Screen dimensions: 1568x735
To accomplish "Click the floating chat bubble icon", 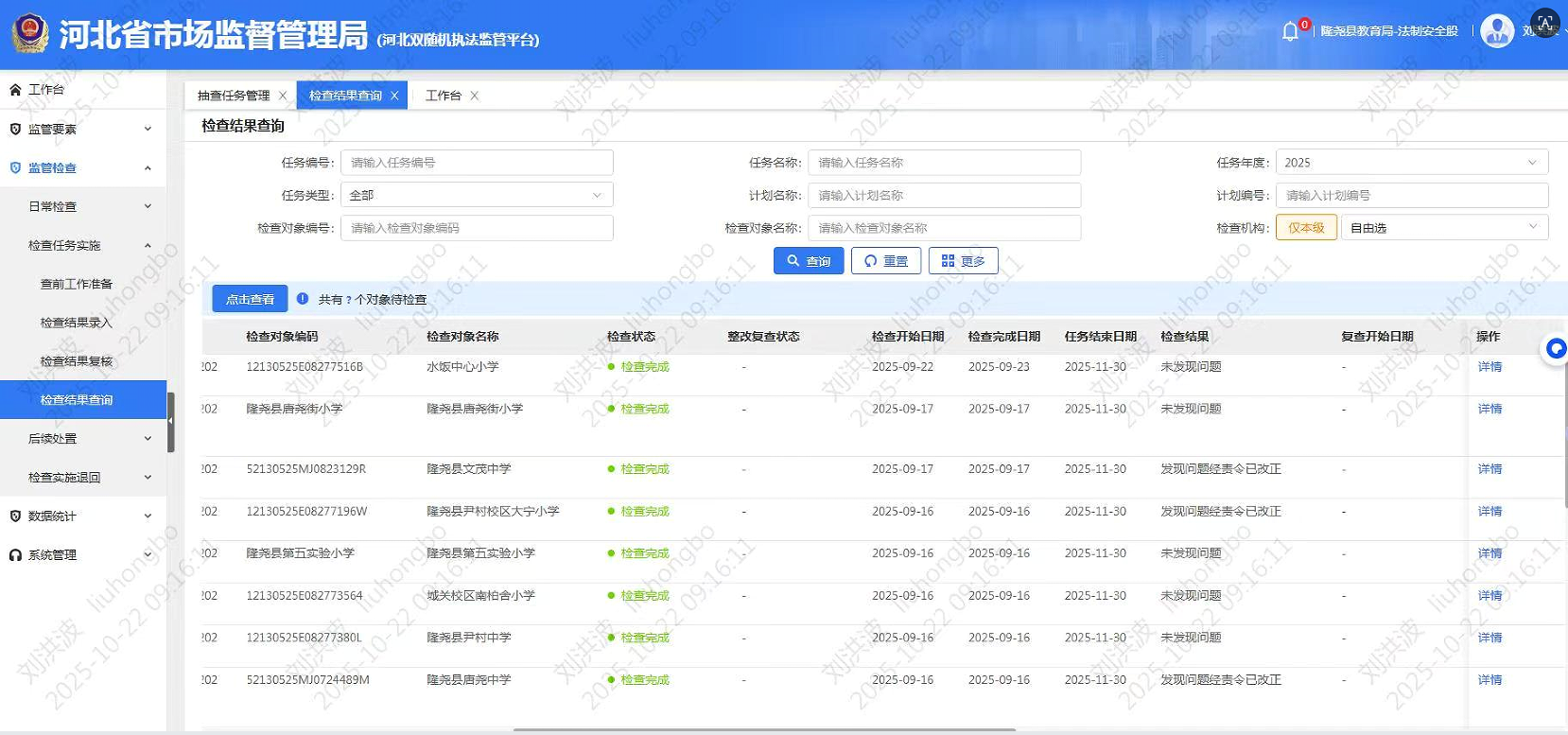I will pyautogui.click(x=1556, y=349).
